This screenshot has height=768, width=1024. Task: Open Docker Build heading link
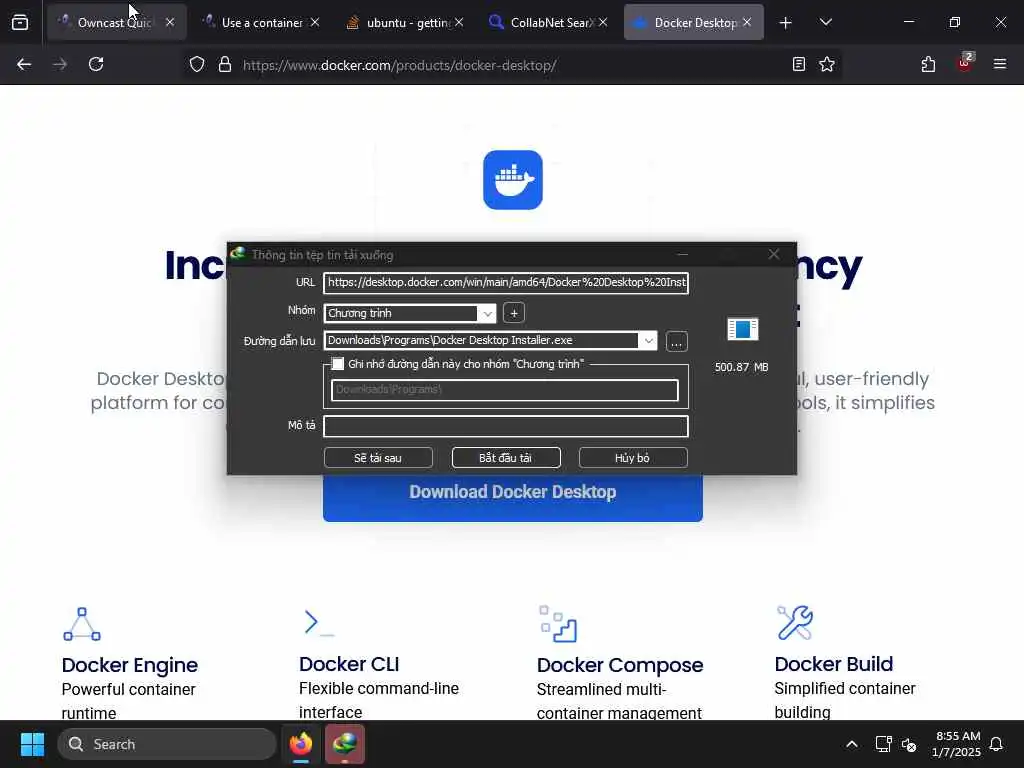(833, 664)
